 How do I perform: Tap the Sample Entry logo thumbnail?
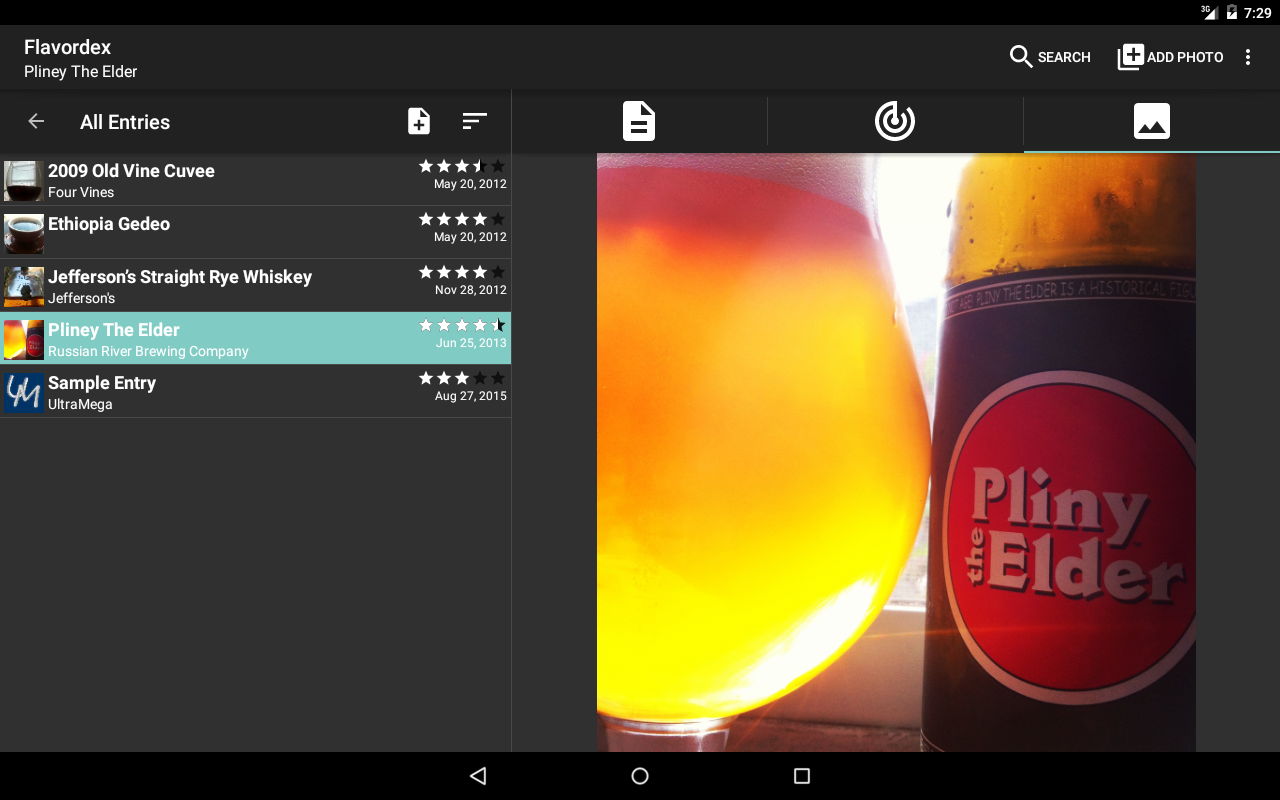24,393
